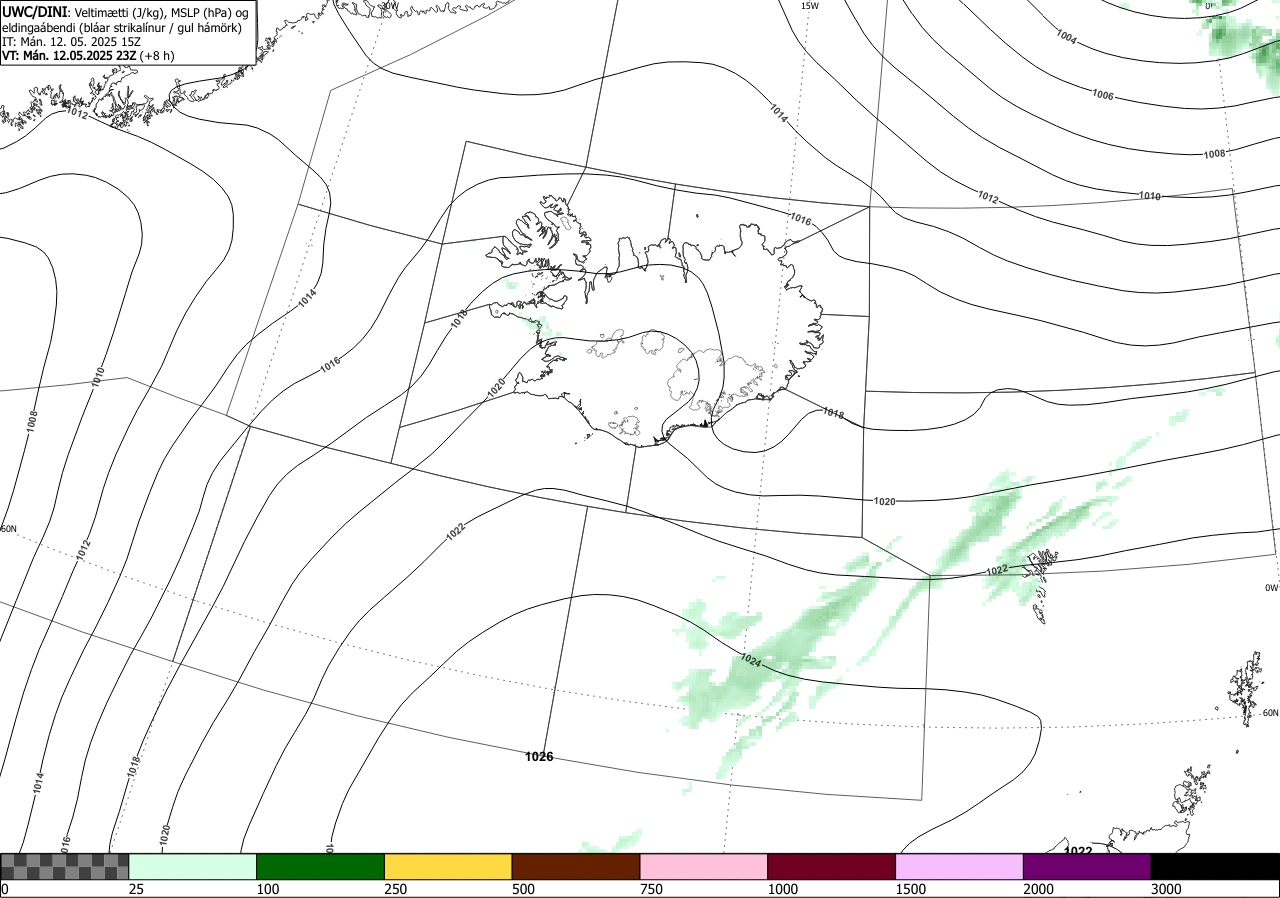The image size is (1280, 898).
Task: Choose the black legend swatch above 3000
Action: point(1215,866)
